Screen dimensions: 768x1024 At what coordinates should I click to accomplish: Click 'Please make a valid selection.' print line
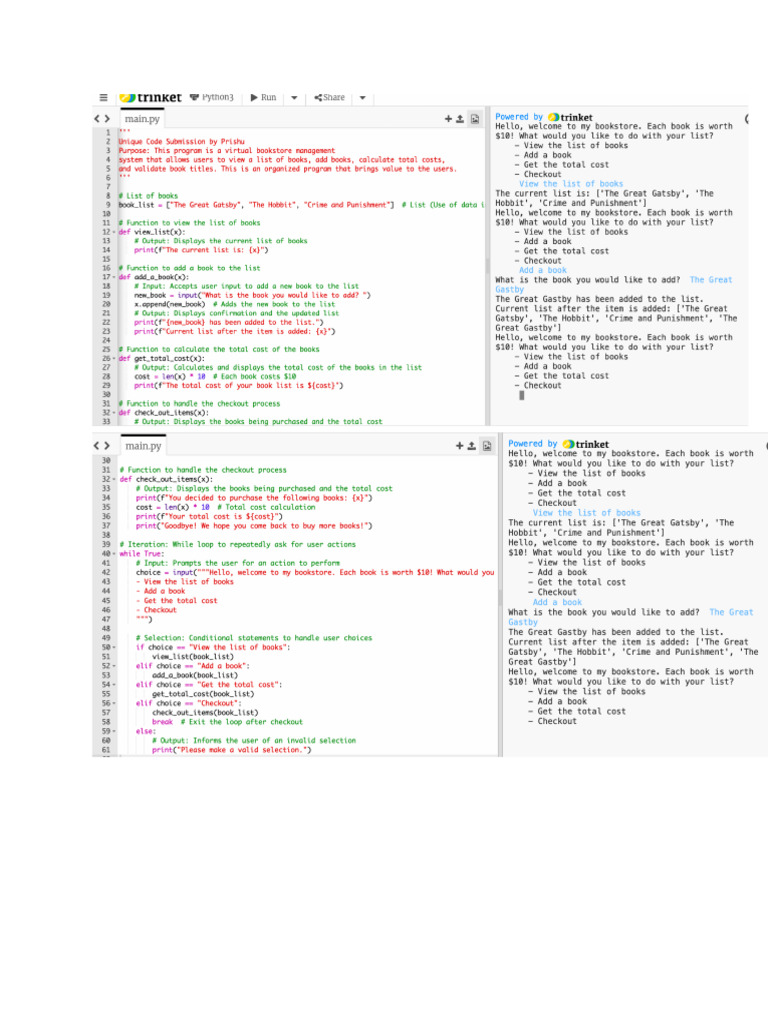point(232,750)
